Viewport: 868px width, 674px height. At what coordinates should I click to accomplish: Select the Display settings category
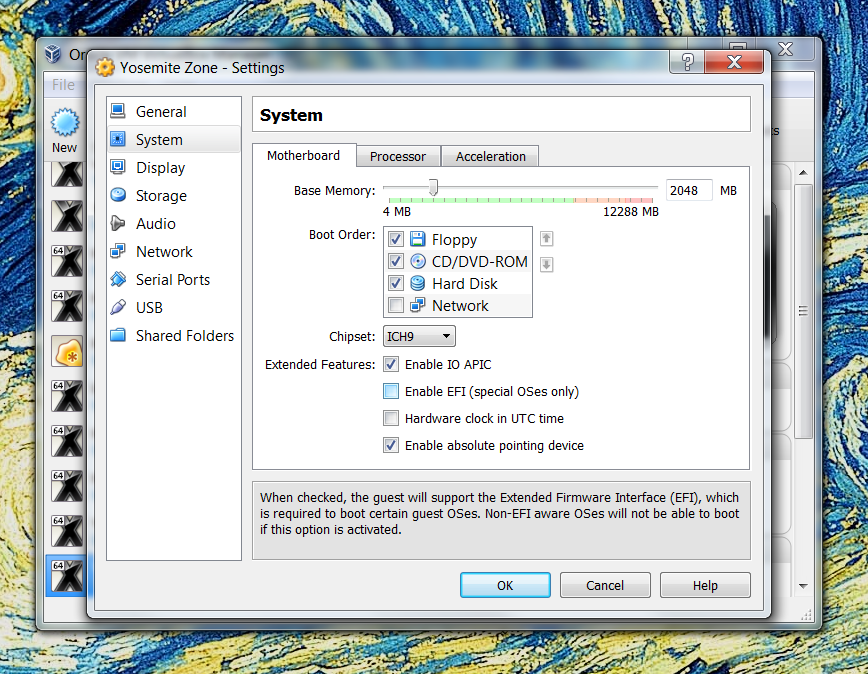pos(173,167)
